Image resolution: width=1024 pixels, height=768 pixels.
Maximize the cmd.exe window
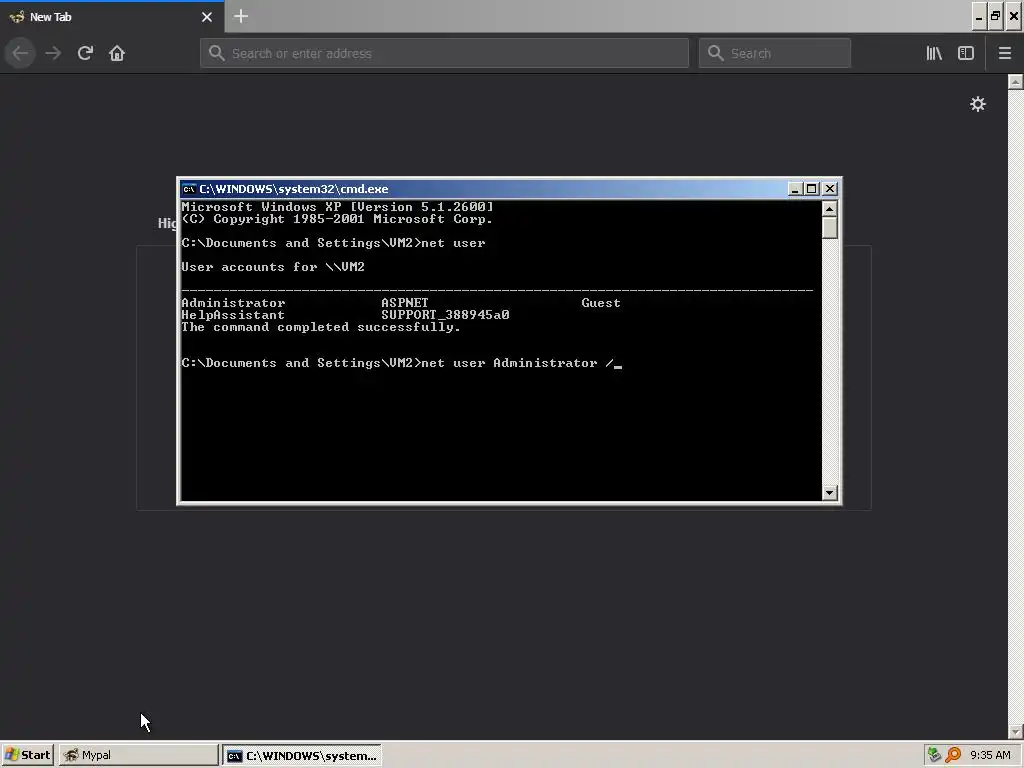point(812,189)
